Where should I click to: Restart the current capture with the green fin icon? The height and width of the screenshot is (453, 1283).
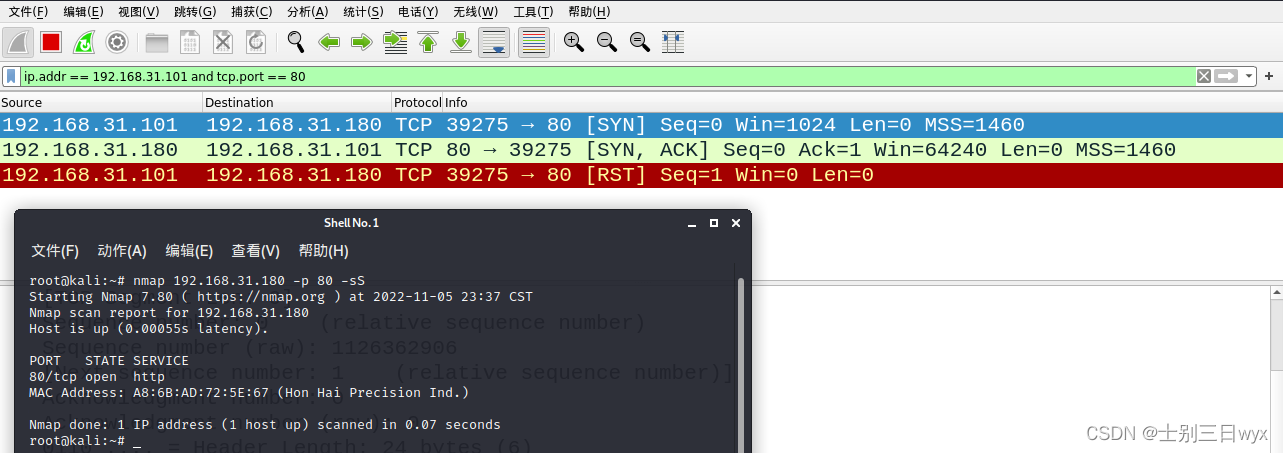point(84,42)
